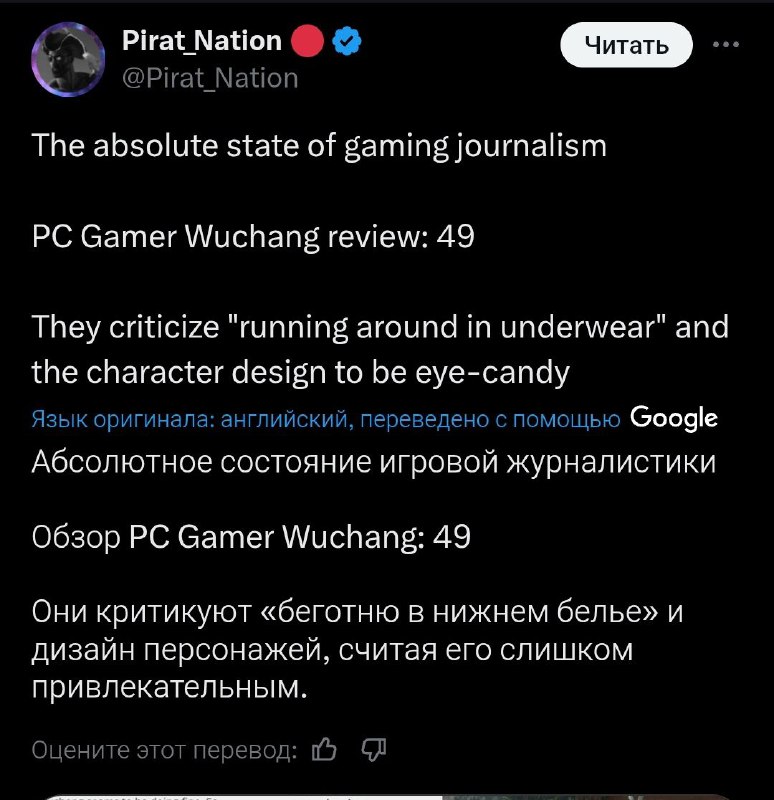Rate the translation with thumbs down
This screenshot has width=774, height=800.
[373, 749]
